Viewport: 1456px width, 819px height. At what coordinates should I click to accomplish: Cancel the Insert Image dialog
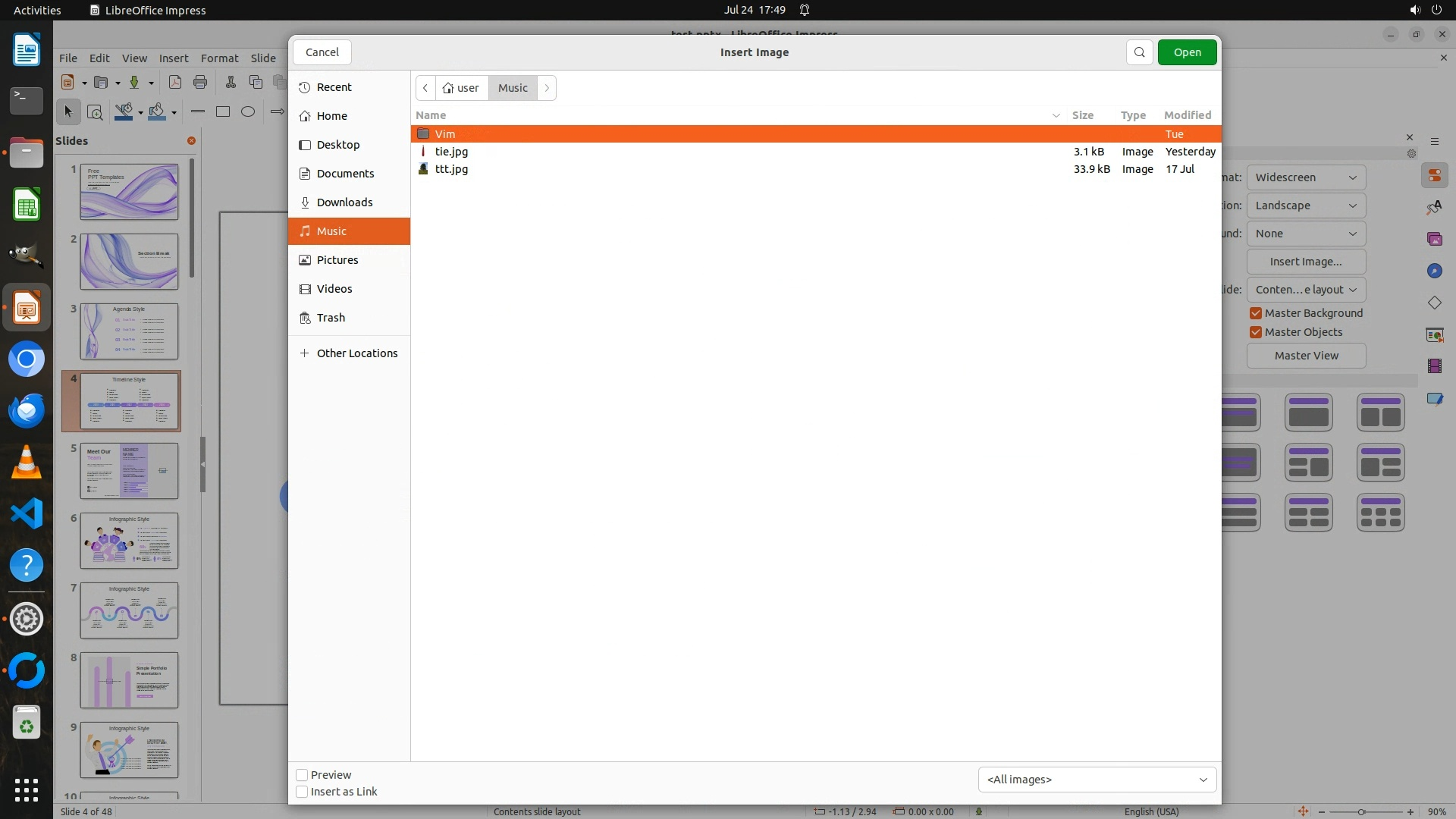click(x=322, y=52)
